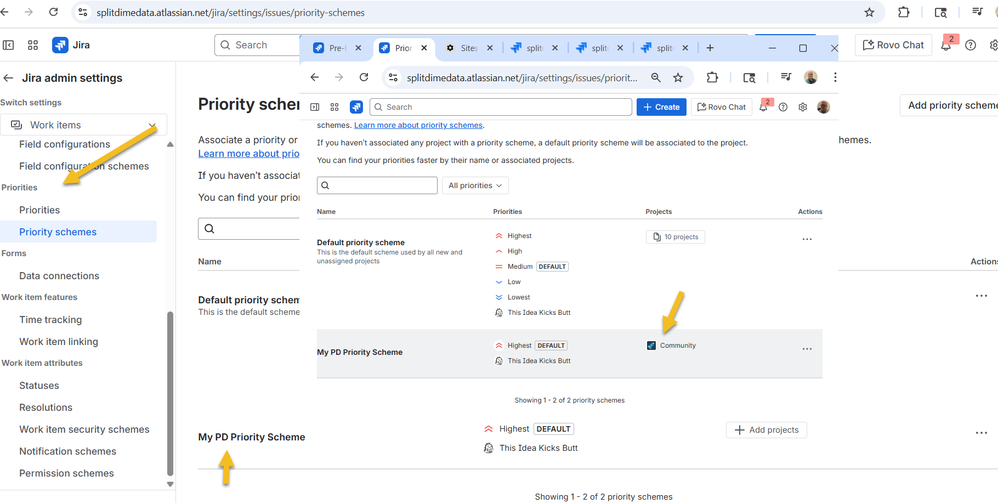Reload the page in background browser window
The height and width of the screenshot is (503, 998).
point(53,12)
